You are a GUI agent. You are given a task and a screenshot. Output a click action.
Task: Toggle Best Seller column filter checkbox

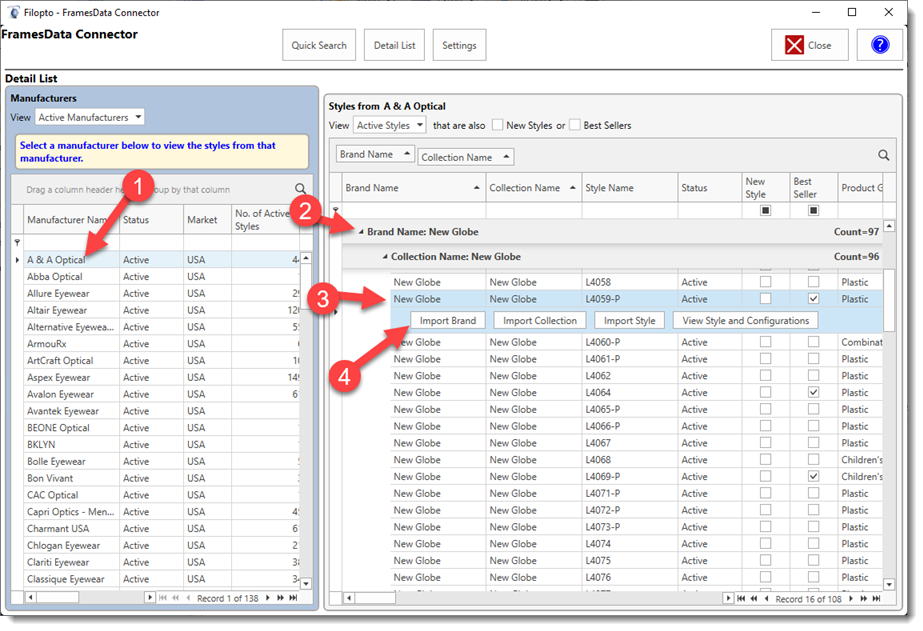pos(813,210)
